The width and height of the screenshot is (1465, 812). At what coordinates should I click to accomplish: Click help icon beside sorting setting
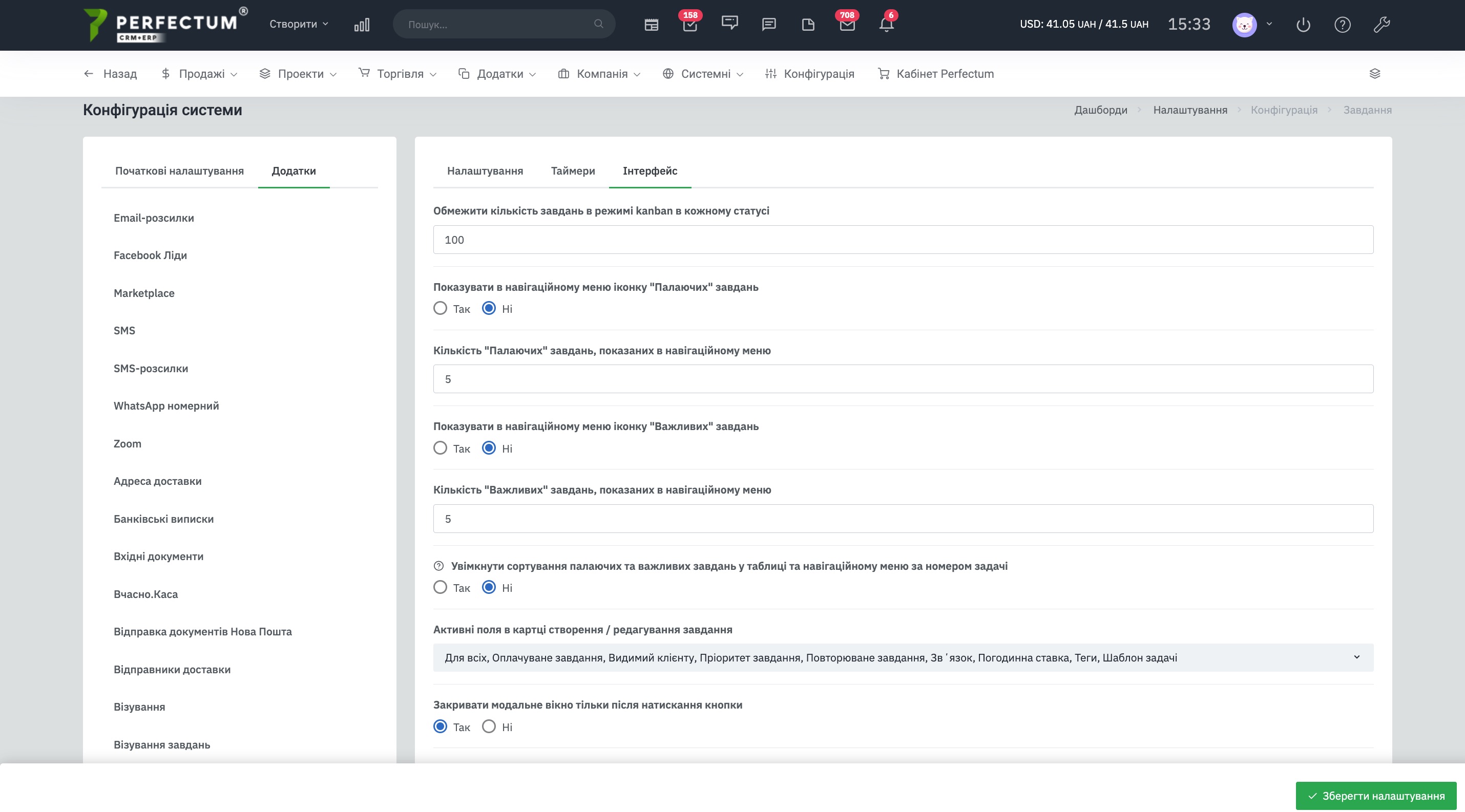point(438,566)
